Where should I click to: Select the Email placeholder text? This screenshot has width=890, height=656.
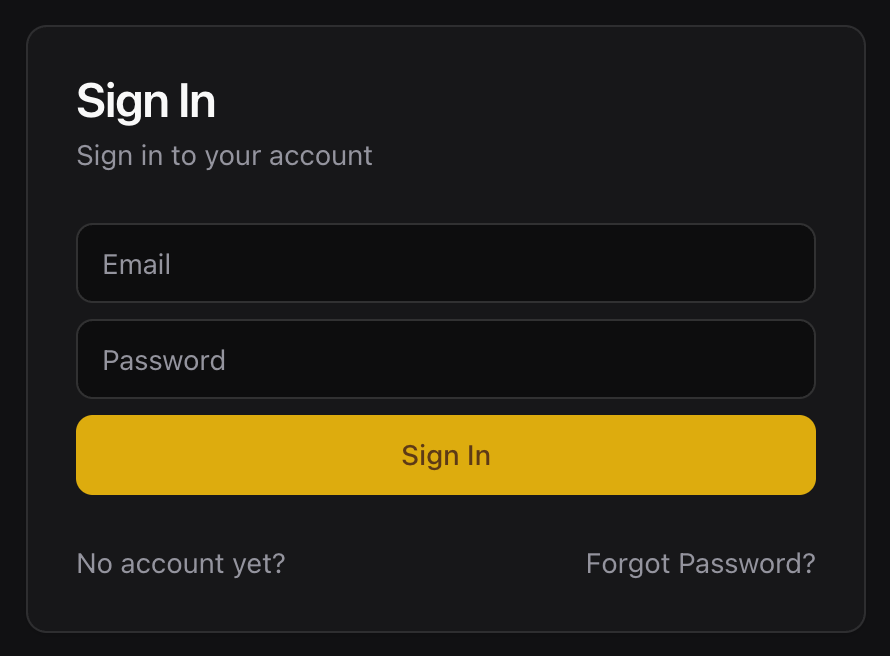point(137,264)
